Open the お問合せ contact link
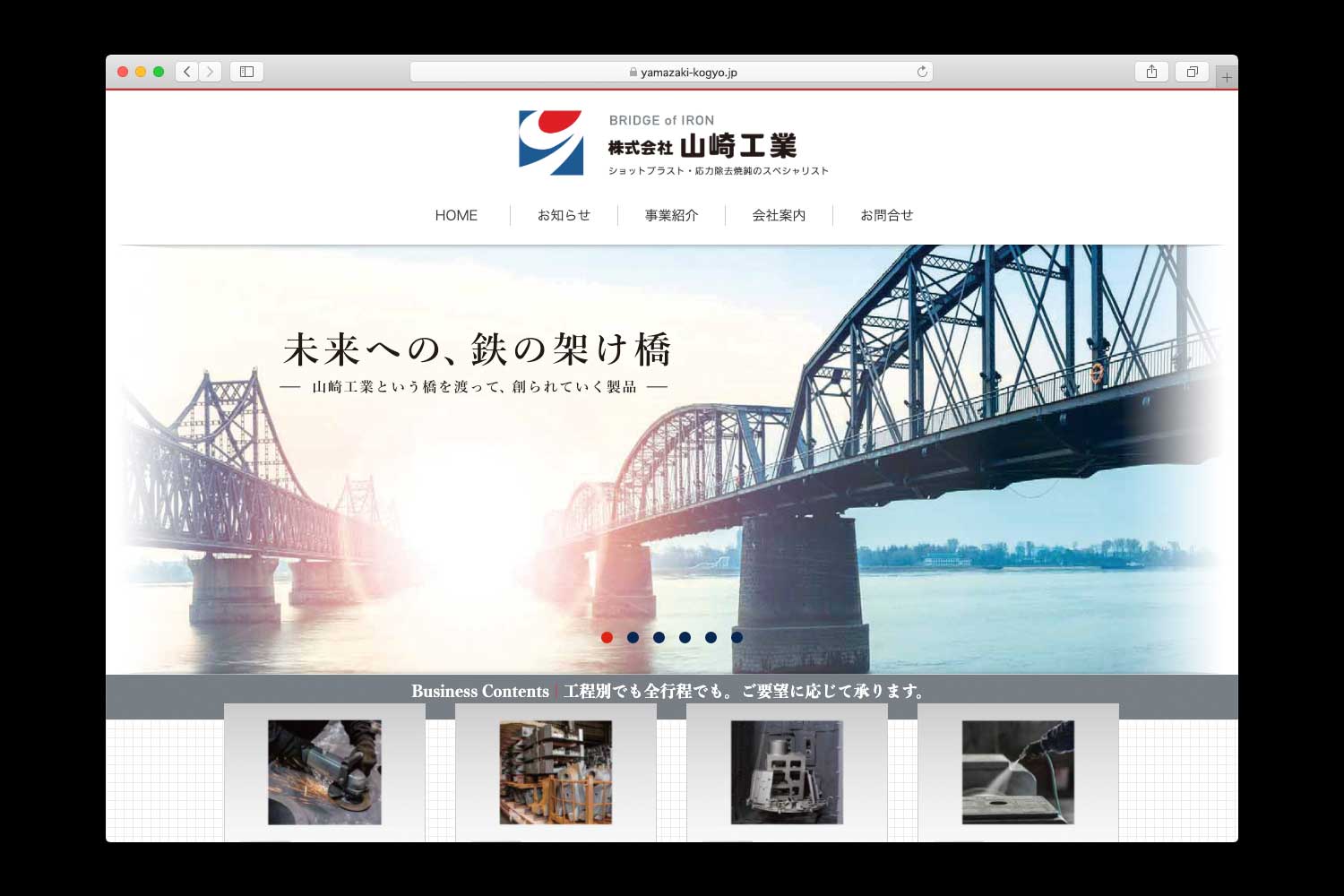1344x896 pixels. tap(886, 215)
